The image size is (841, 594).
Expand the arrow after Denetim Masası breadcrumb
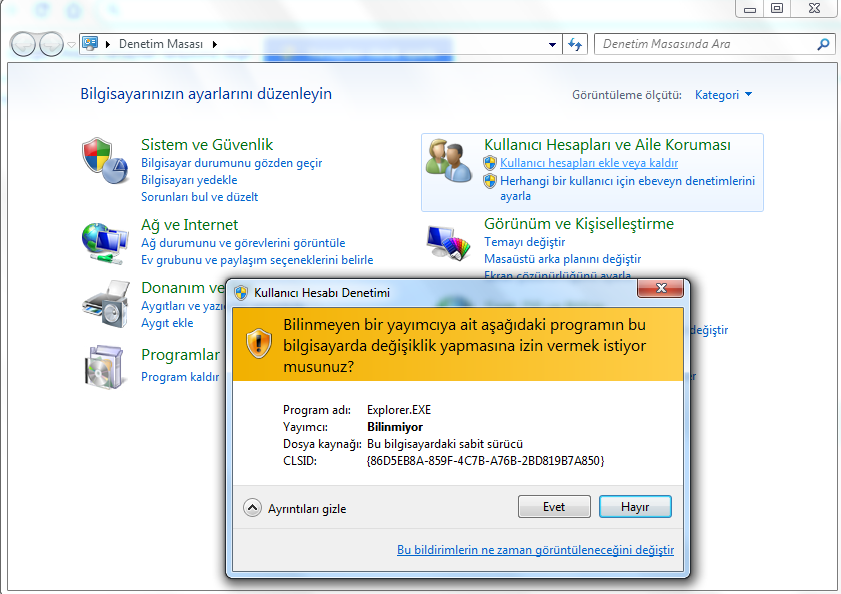tap(215, 45)
